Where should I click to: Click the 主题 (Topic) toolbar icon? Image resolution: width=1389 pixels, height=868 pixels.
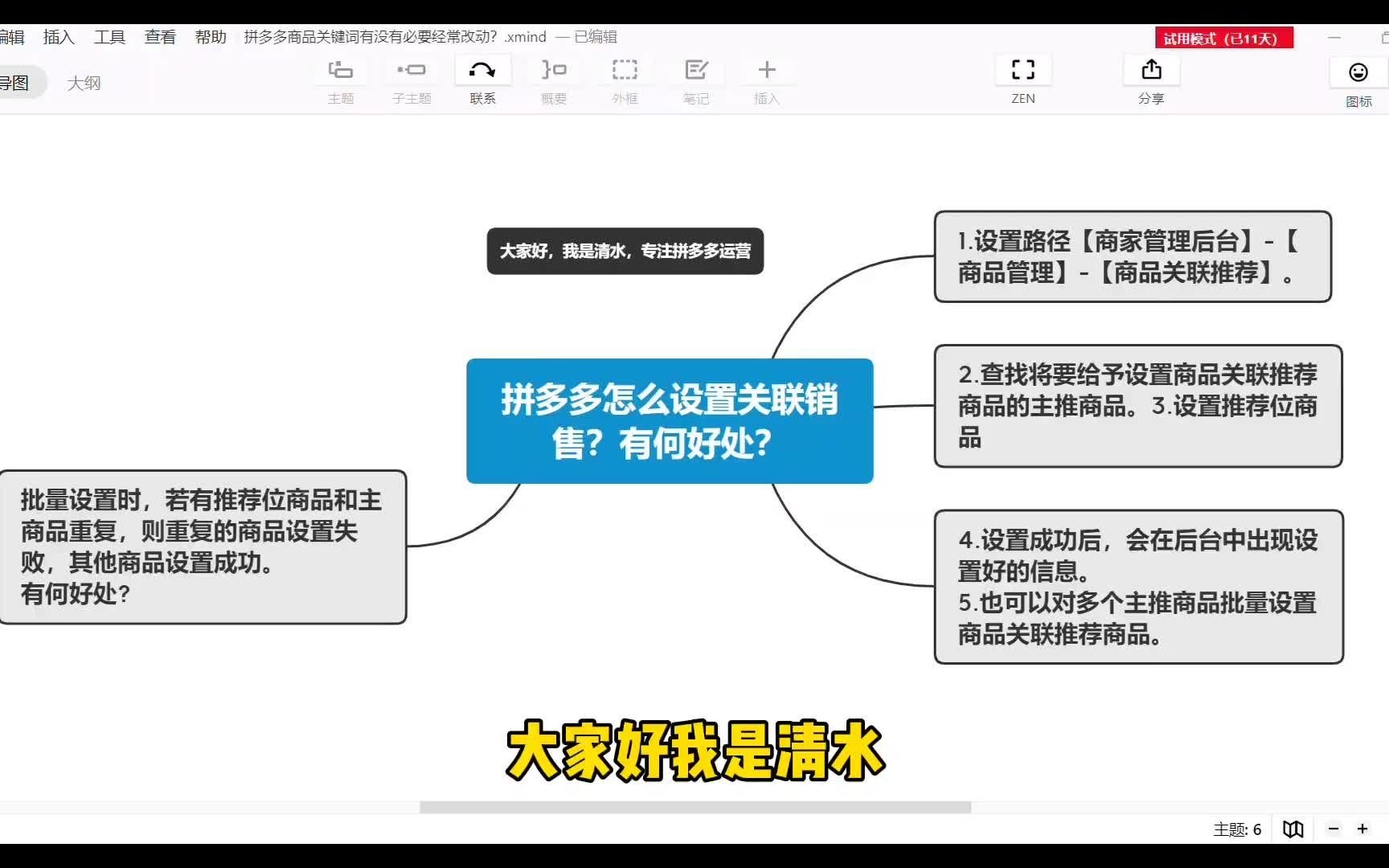(x=341, y=71)
